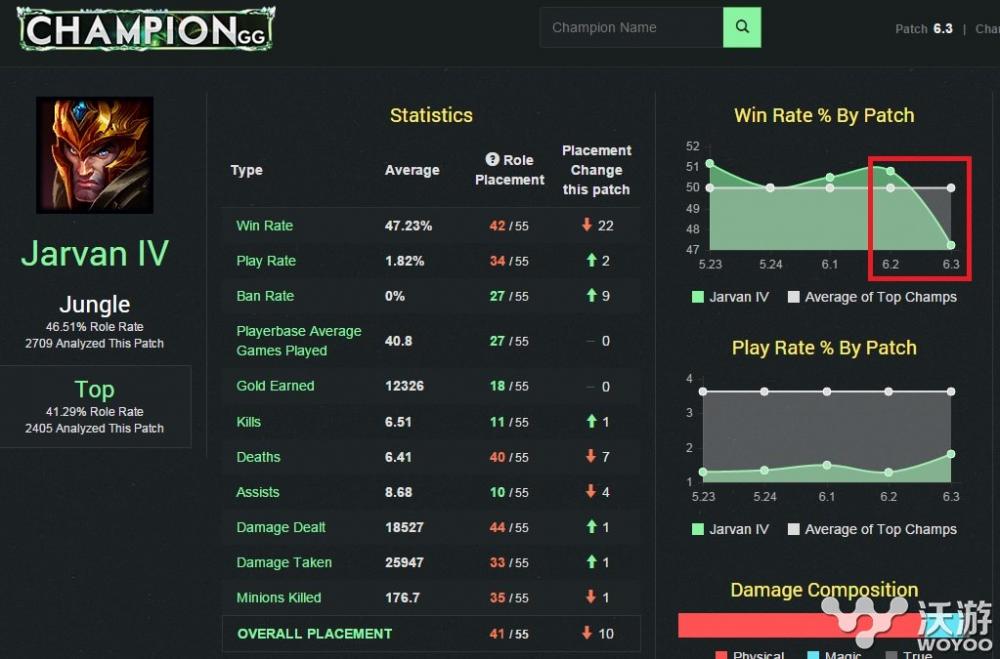Select the Kills statistic label

(249, 422)
